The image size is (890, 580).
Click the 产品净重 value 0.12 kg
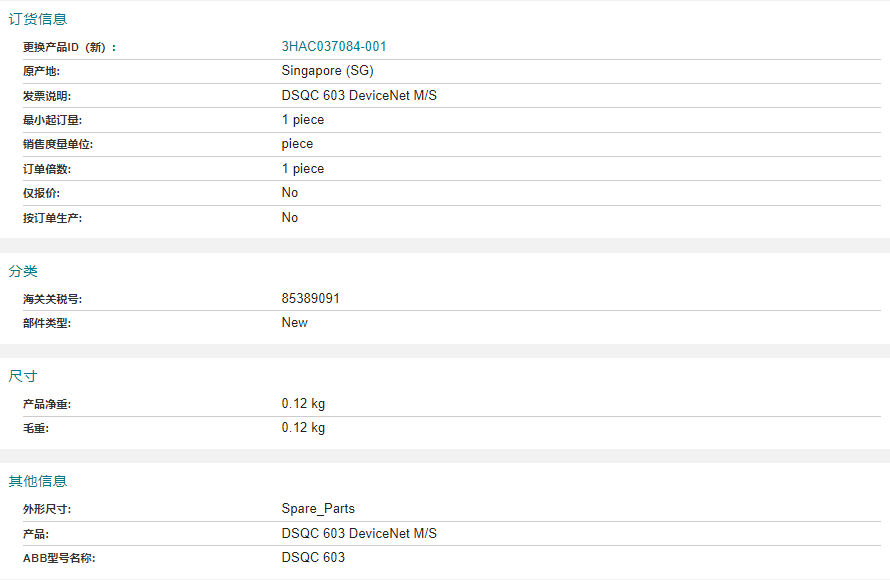click(x=303, y=404)
